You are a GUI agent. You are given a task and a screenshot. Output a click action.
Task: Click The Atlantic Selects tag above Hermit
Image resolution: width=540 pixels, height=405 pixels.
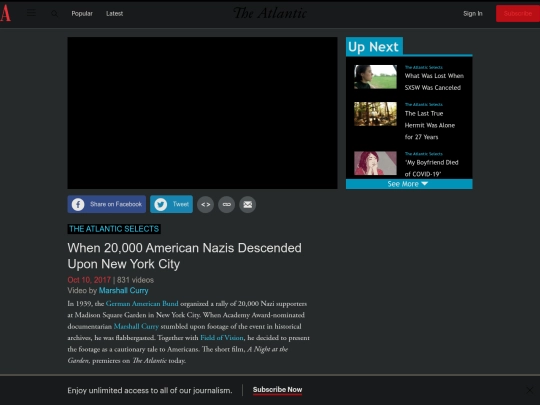(x=424, y=104)
